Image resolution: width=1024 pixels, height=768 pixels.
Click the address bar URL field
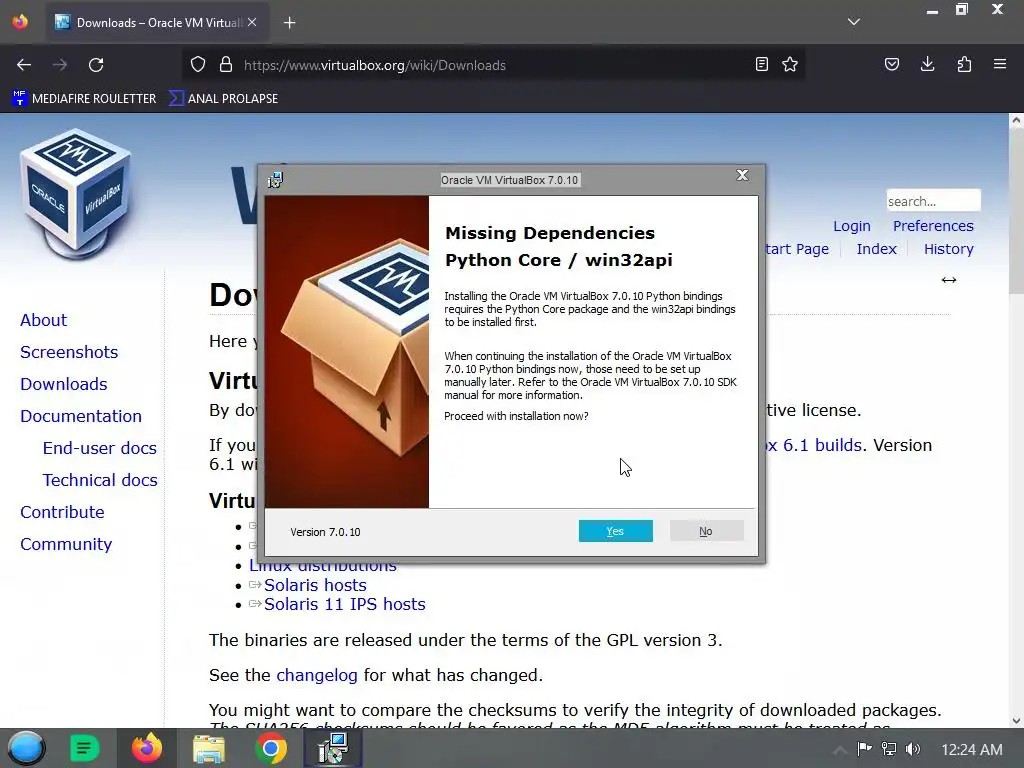pos(493,65)
